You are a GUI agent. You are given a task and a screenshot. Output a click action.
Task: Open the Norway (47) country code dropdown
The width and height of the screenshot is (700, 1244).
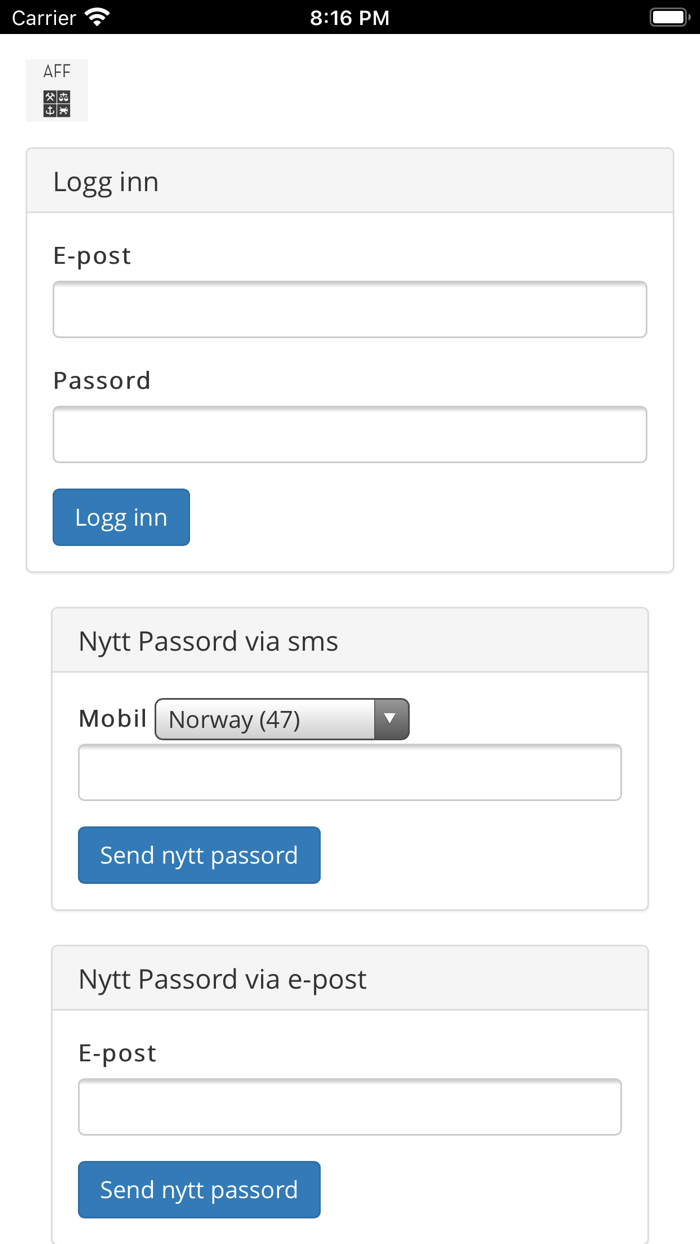(282, 719)
